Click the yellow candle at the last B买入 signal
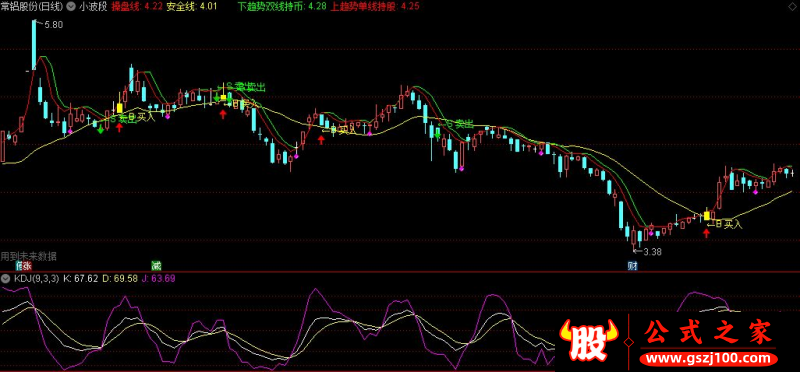800x372 pixels. tap(707, 216)
